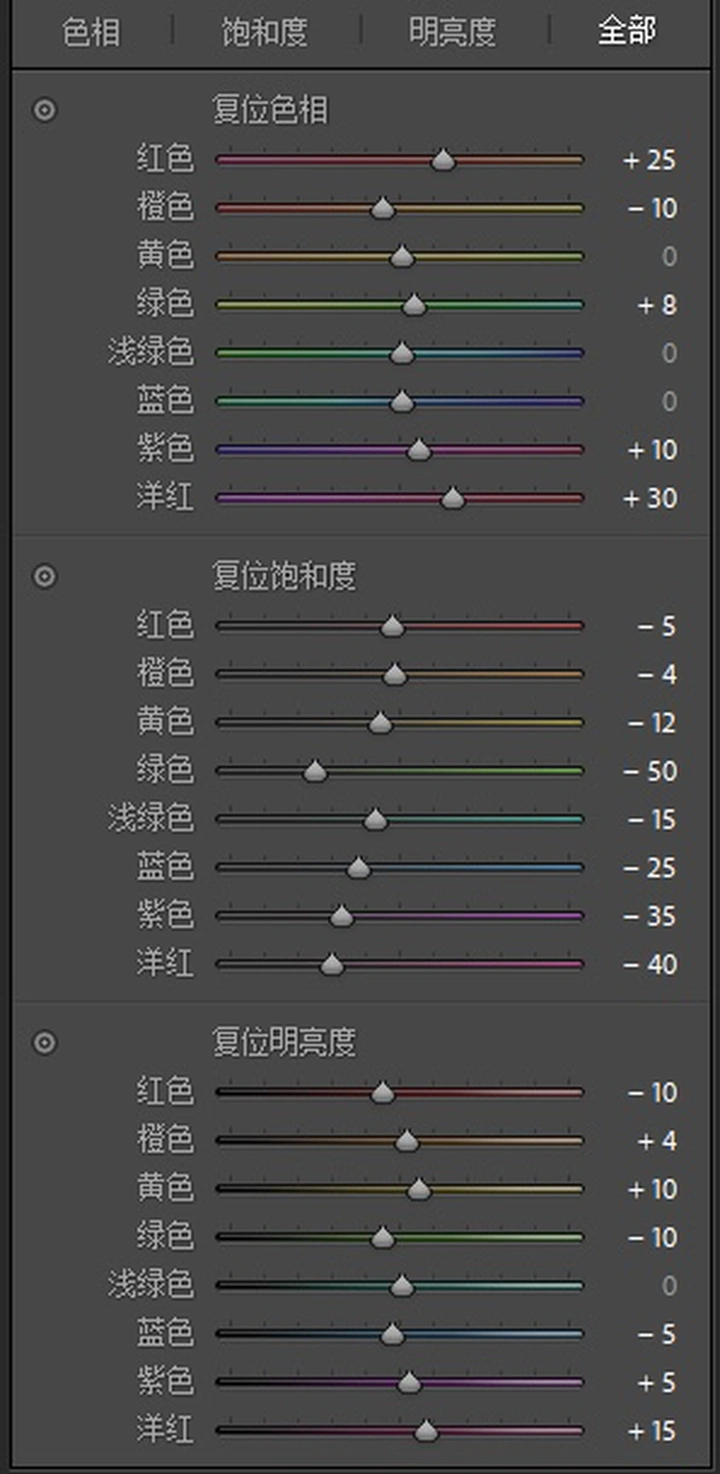Image resolution: width=720 pixels, height=1474 pixels.
Task: Click the 复位明亮度 reset label
Action: click(x=284, y=1043)
